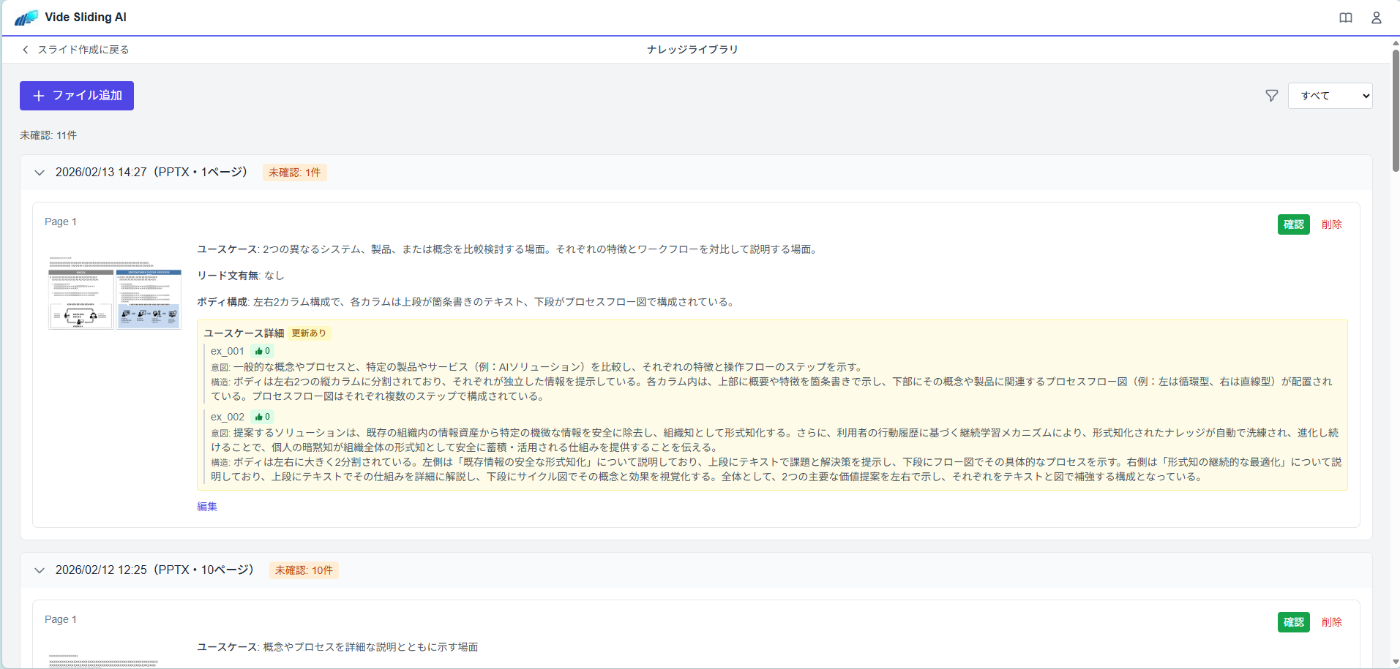The image size is (1400, 669).
Task: Delete Page 1 of the 02/13 file
Action: click(x=1332, y=224)
